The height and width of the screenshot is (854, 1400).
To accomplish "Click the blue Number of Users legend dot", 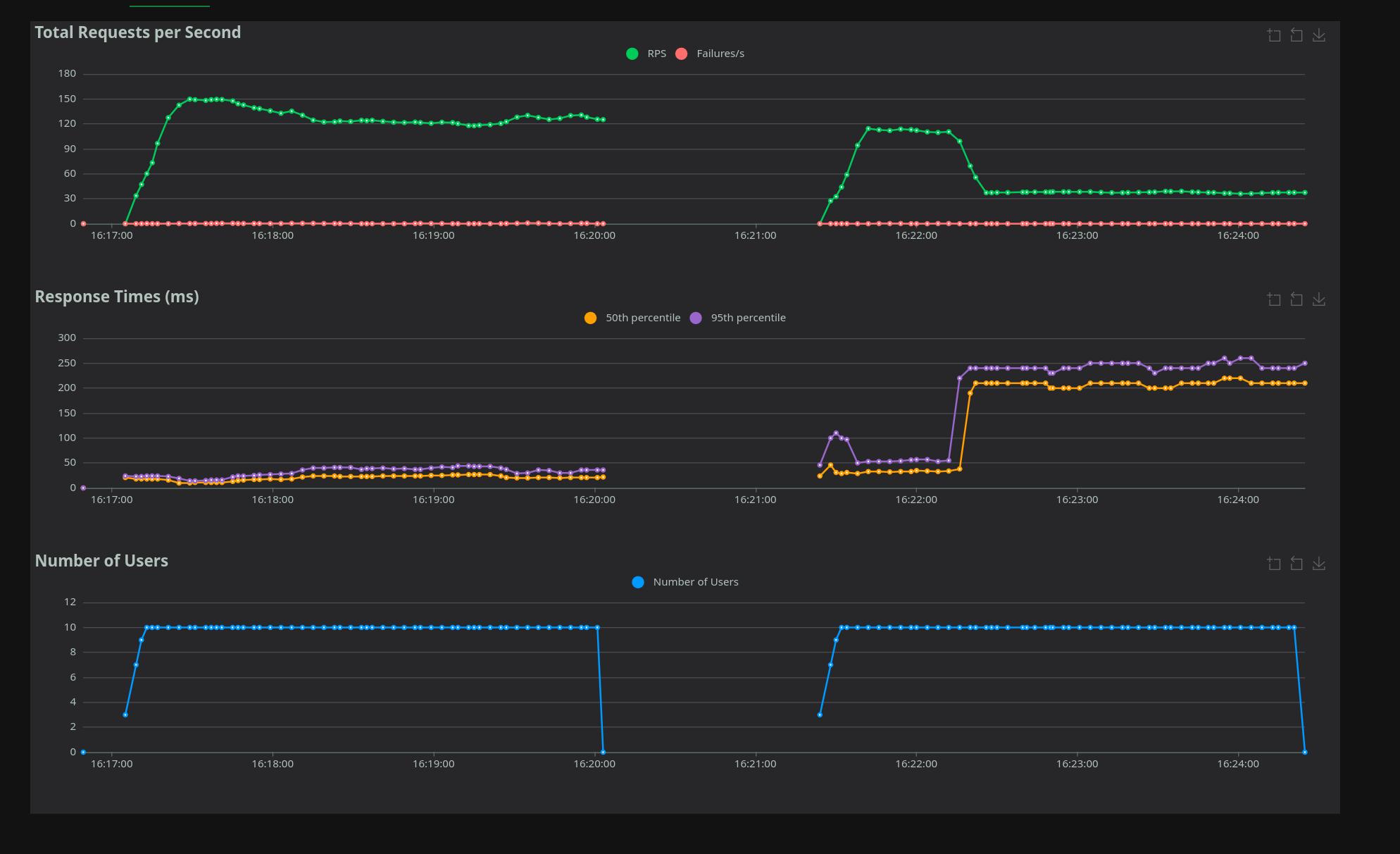I will (x=638, y=582).
